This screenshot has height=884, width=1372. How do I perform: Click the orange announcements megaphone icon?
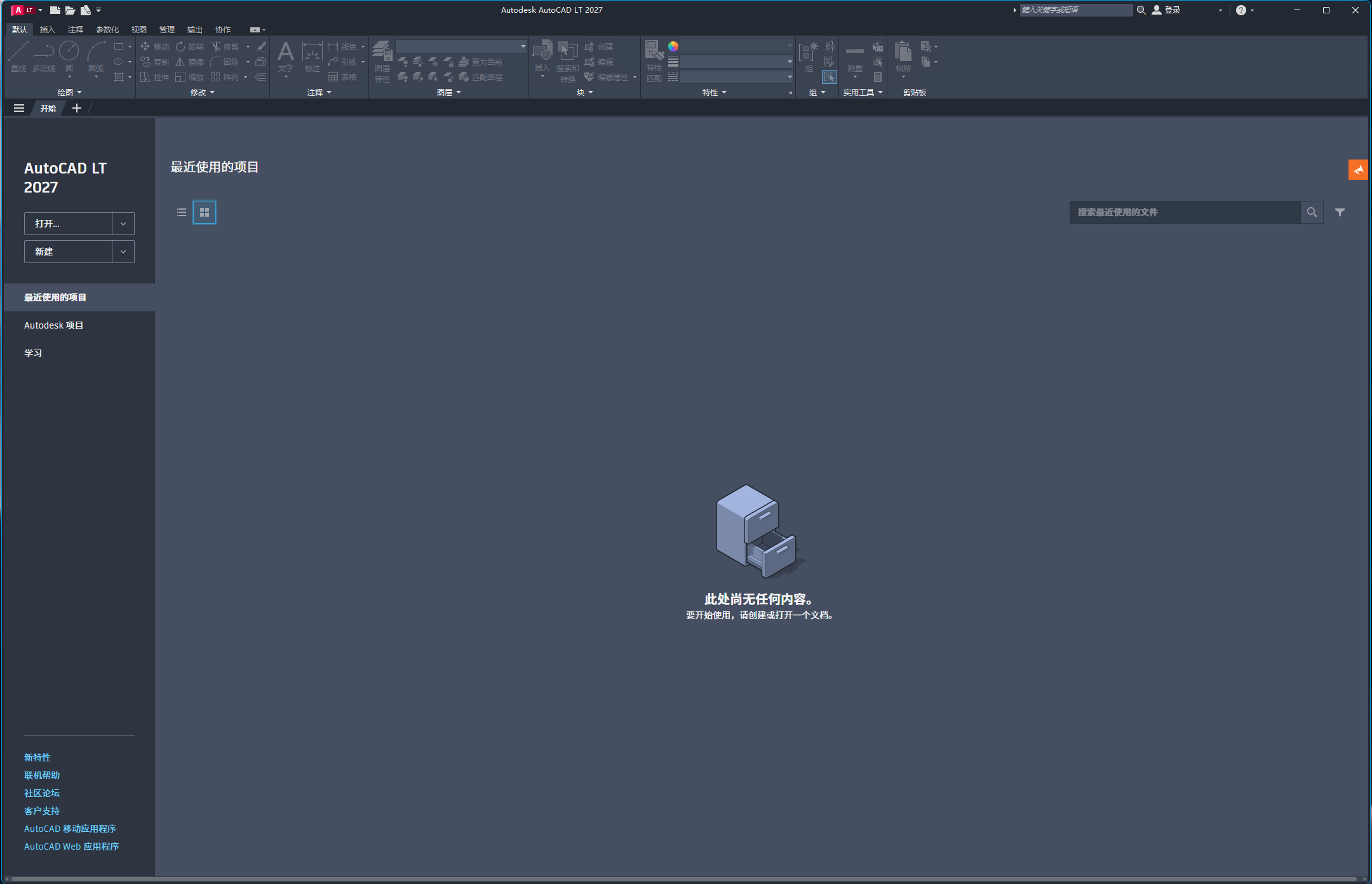point(1358,170)
